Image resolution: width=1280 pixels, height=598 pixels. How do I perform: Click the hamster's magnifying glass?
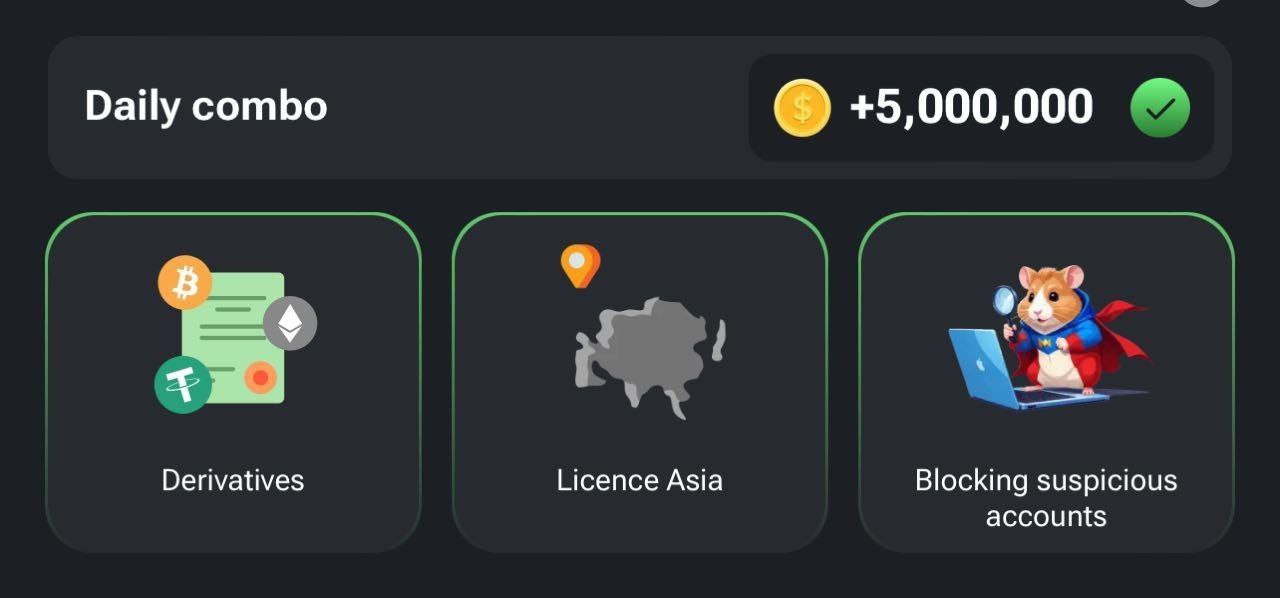point(1005,302)
